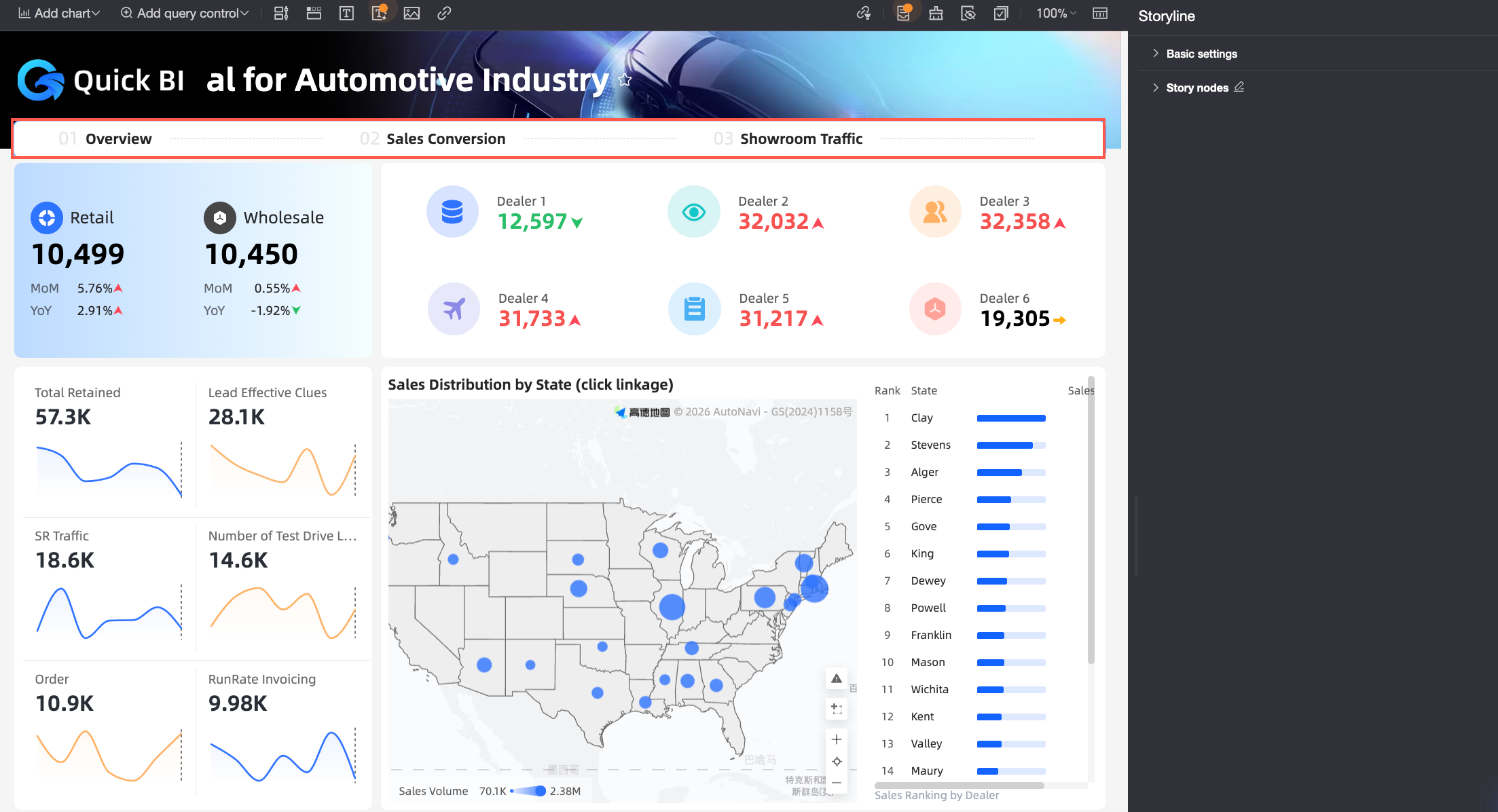Image resolution: width=1498 pixels, height=812 pixels.
Task: Open the 100% zoom level dropdown
Action: (x=1055, y=14)
